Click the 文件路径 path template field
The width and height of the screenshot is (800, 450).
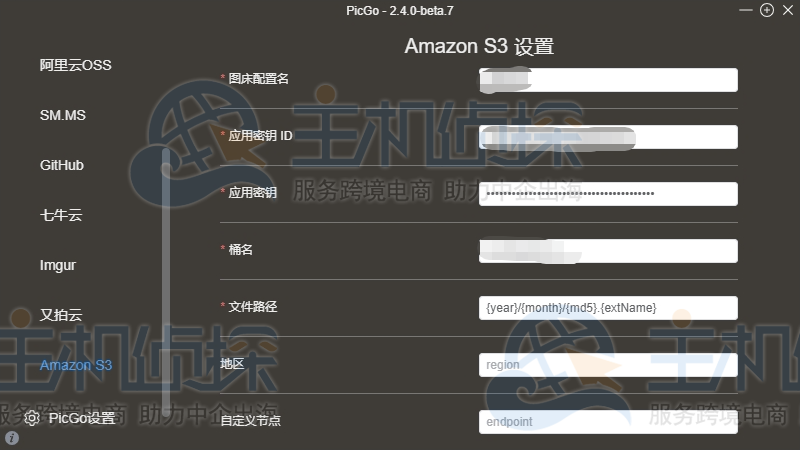pos(608,308)
